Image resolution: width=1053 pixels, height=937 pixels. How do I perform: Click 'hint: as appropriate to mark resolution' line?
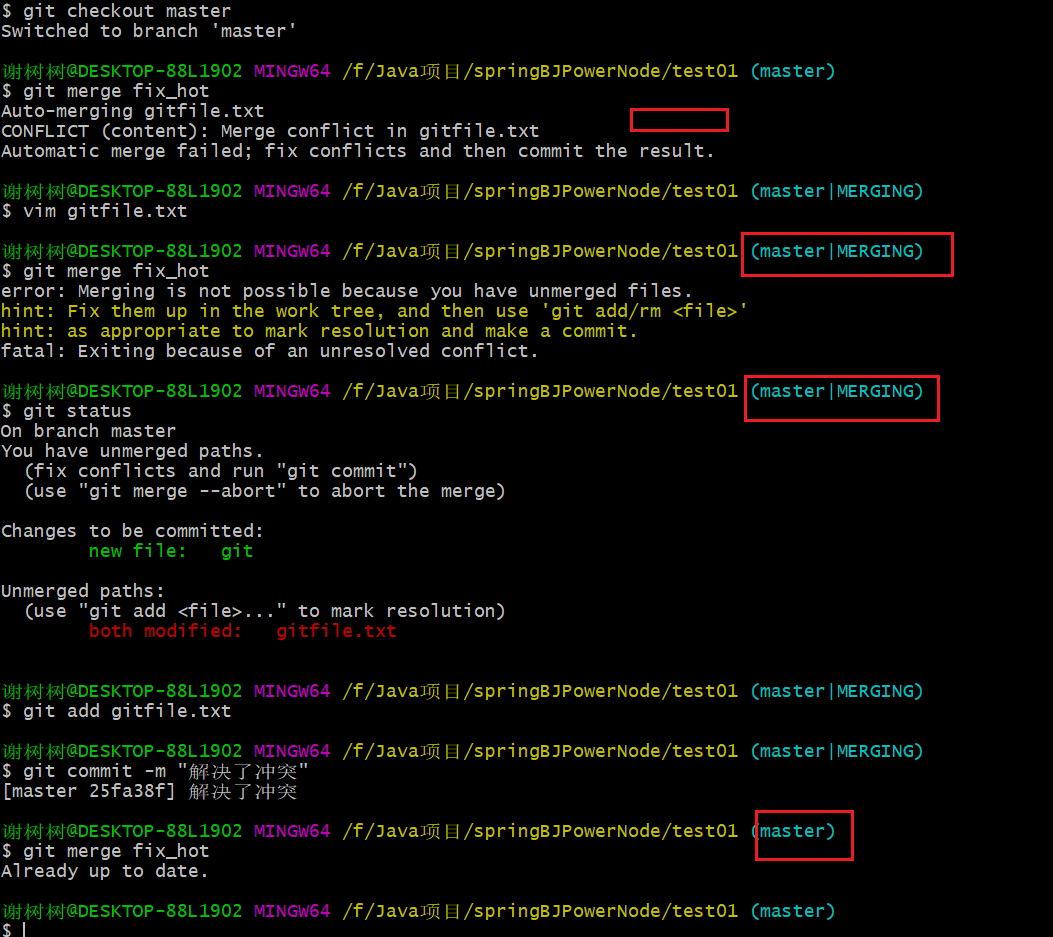pyautogui.click(x=319, y=331)
